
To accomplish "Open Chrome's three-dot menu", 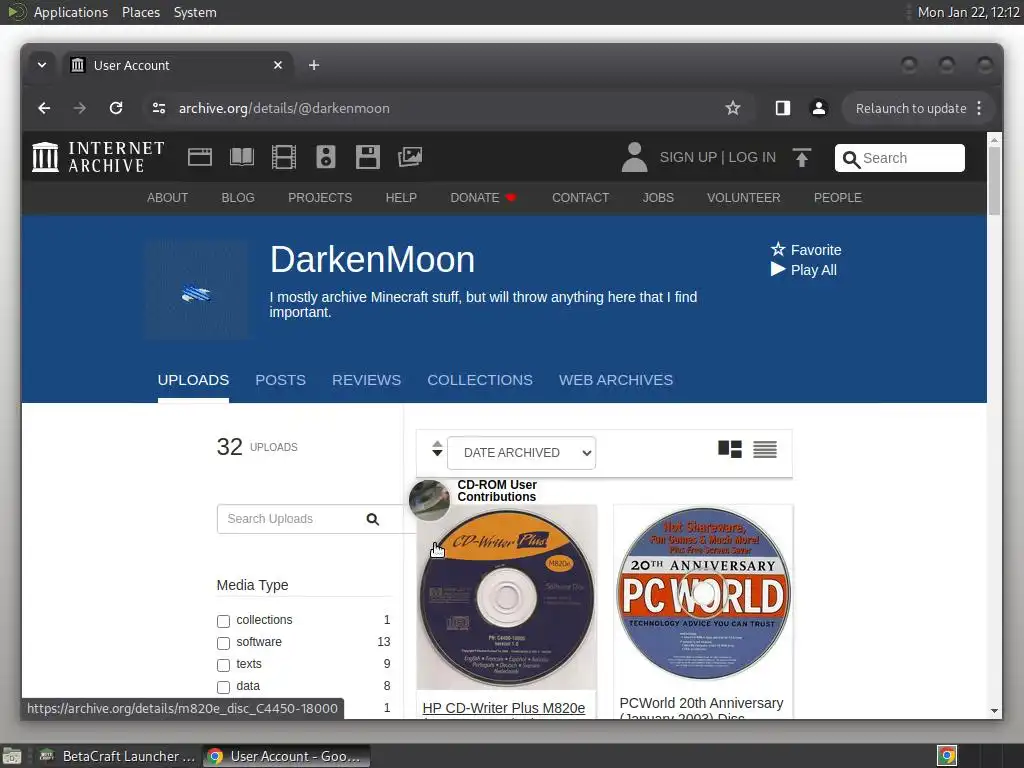I will pos(979,108).
